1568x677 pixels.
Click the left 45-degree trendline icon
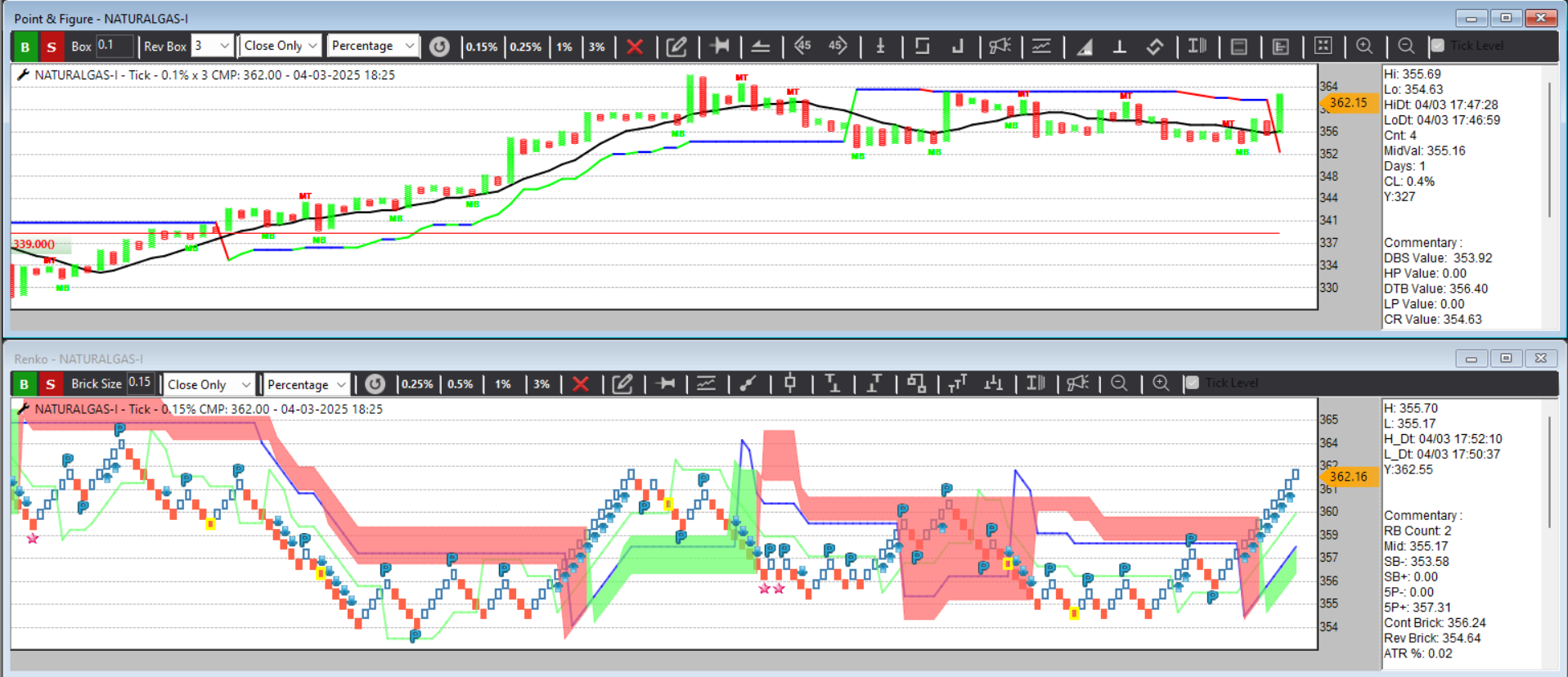coord(802,46)
